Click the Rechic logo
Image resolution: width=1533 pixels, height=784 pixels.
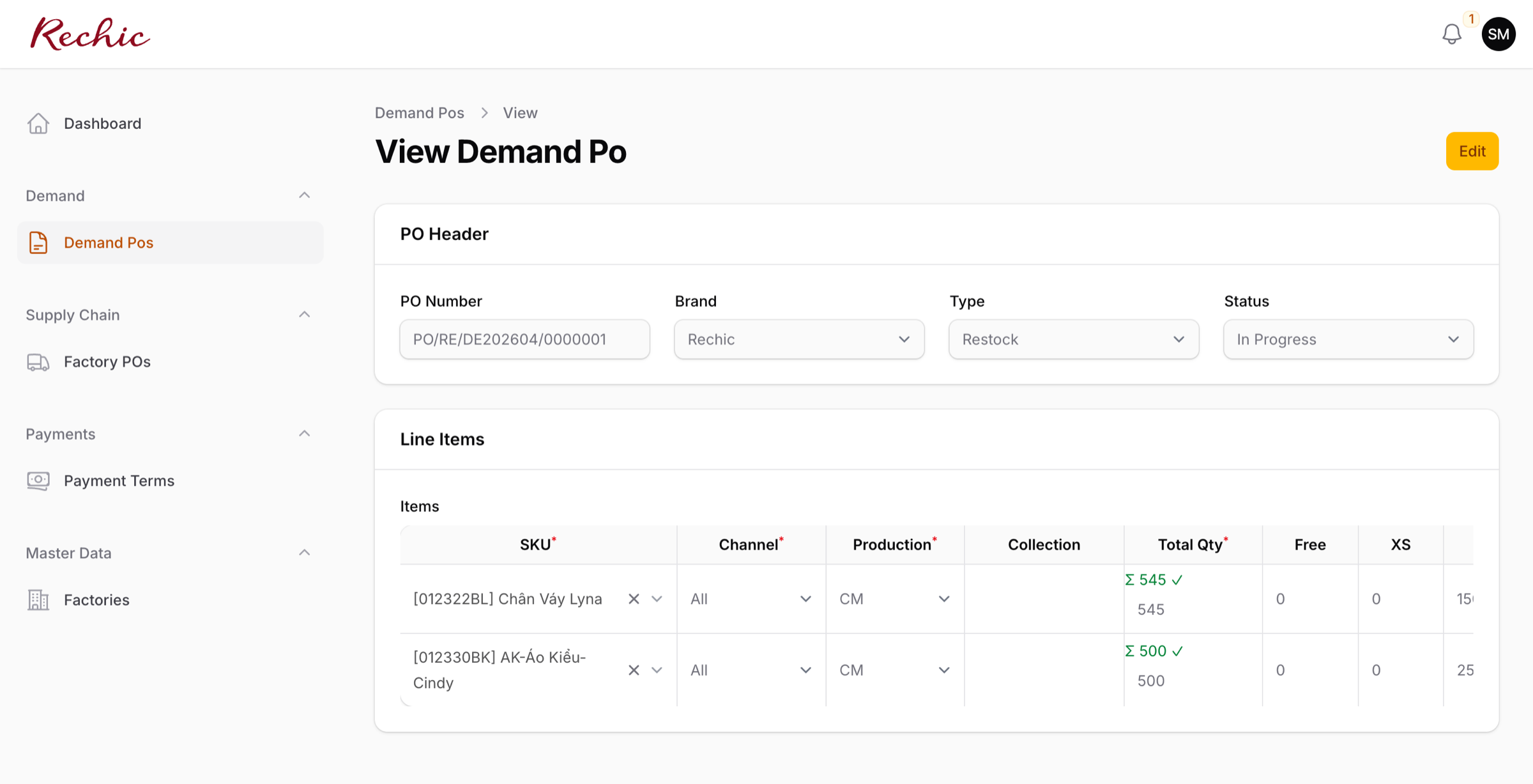(x=90, y=34)
